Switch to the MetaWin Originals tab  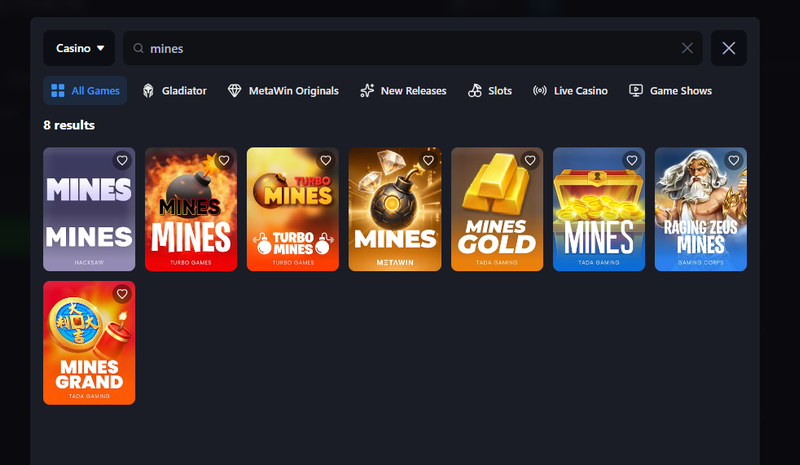point(283,90)
